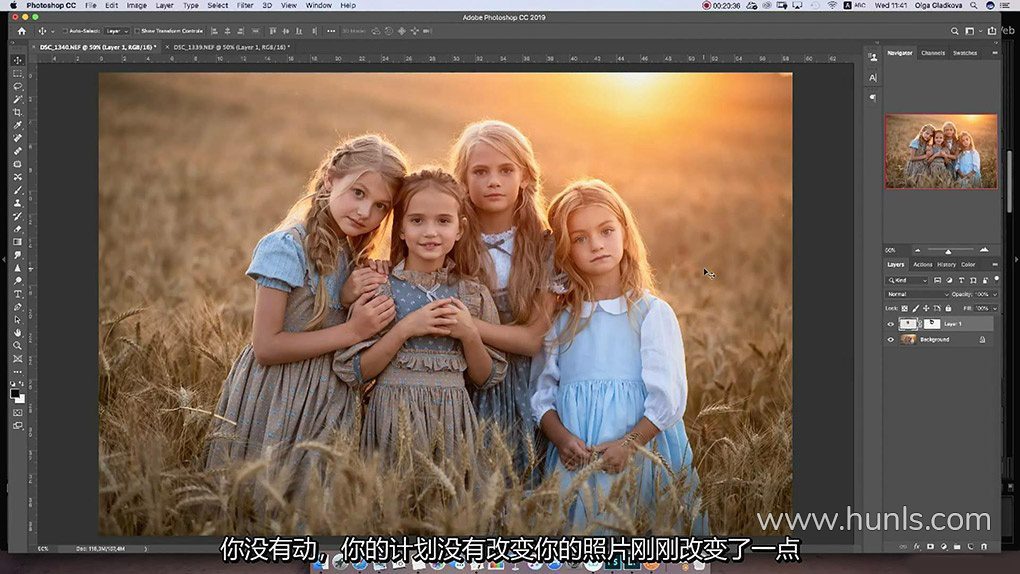Toggle filter for adjustment layers
This screenshot has width=1020, height=574.
pos(949,280)
